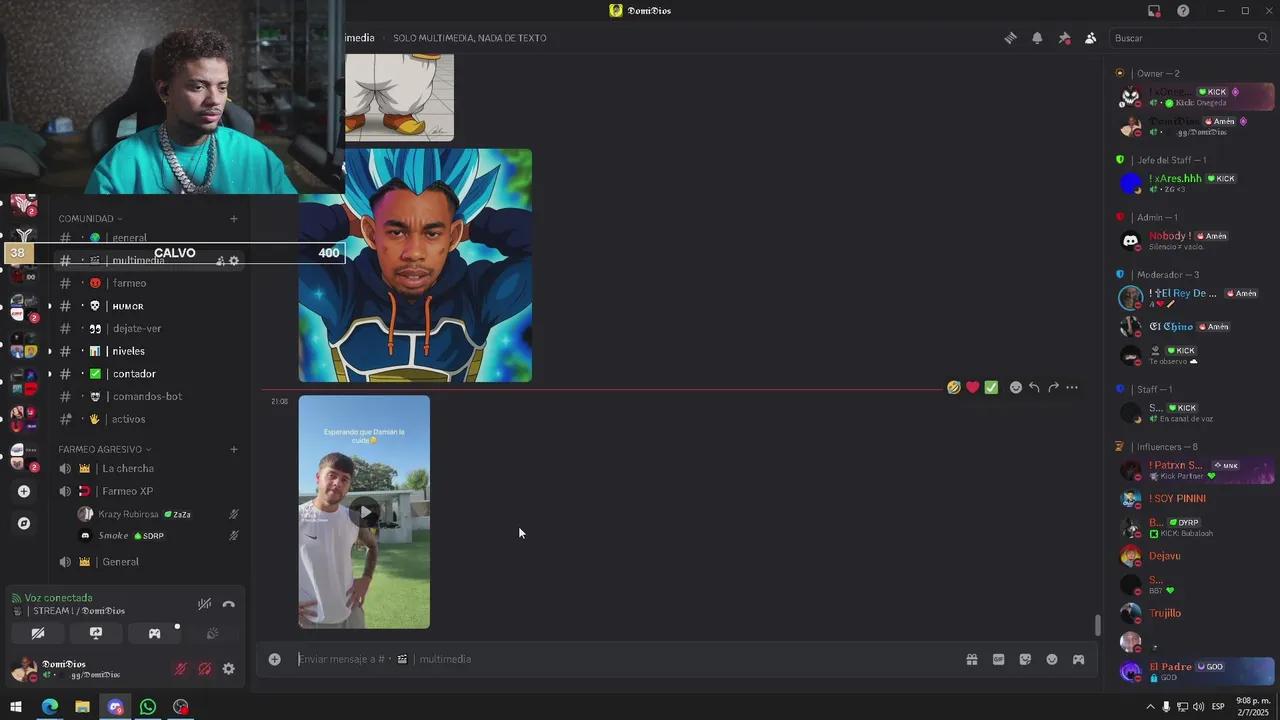Image resolution: width=1280 pixels, height=720 pixels.
Task: Open more message options ellipsis
Action: (x=1072, y=387)
